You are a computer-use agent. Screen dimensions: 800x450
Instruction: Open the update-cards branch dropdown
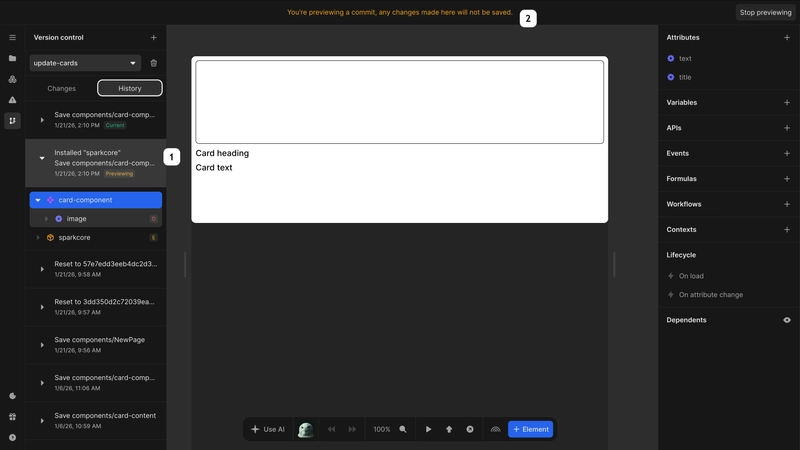pos(85,63)
